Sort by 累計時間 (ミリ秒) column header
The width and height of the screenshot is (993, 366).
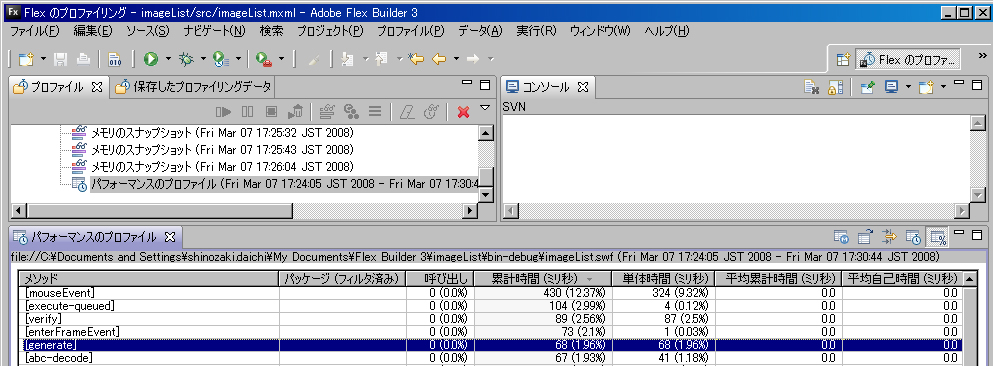pos(542,278)
